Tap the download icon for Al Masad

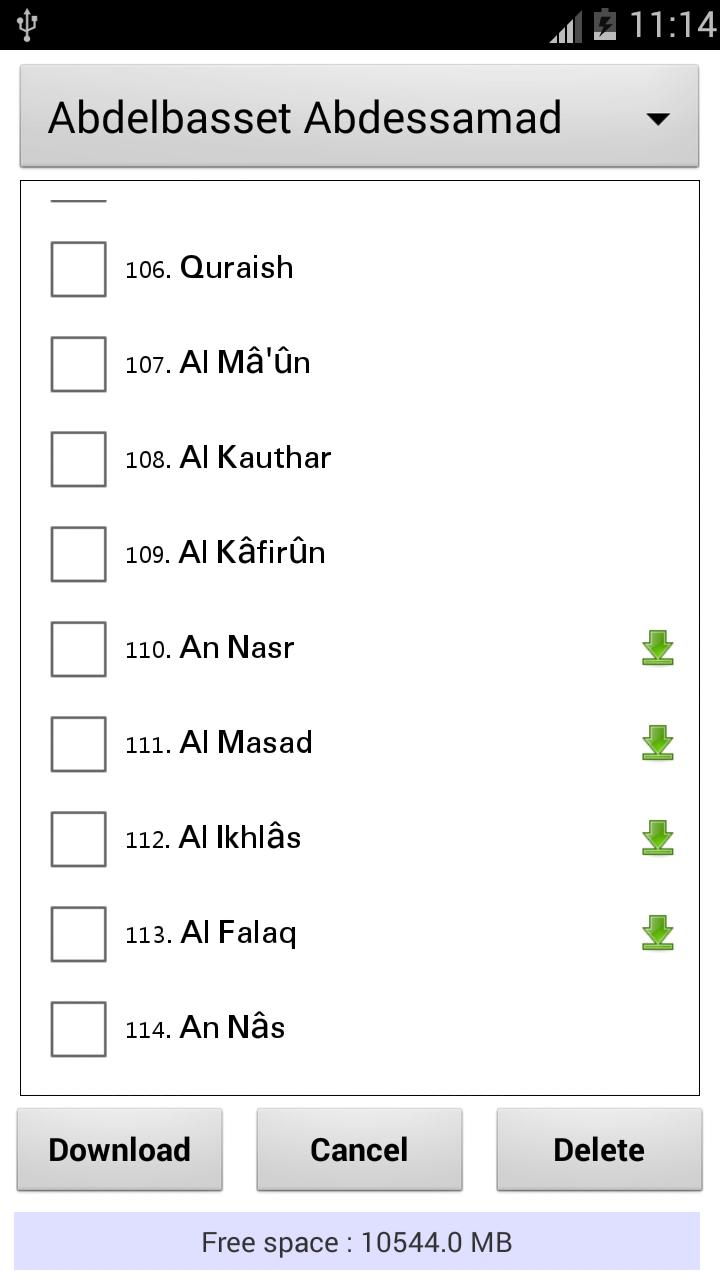click(657, 743)
